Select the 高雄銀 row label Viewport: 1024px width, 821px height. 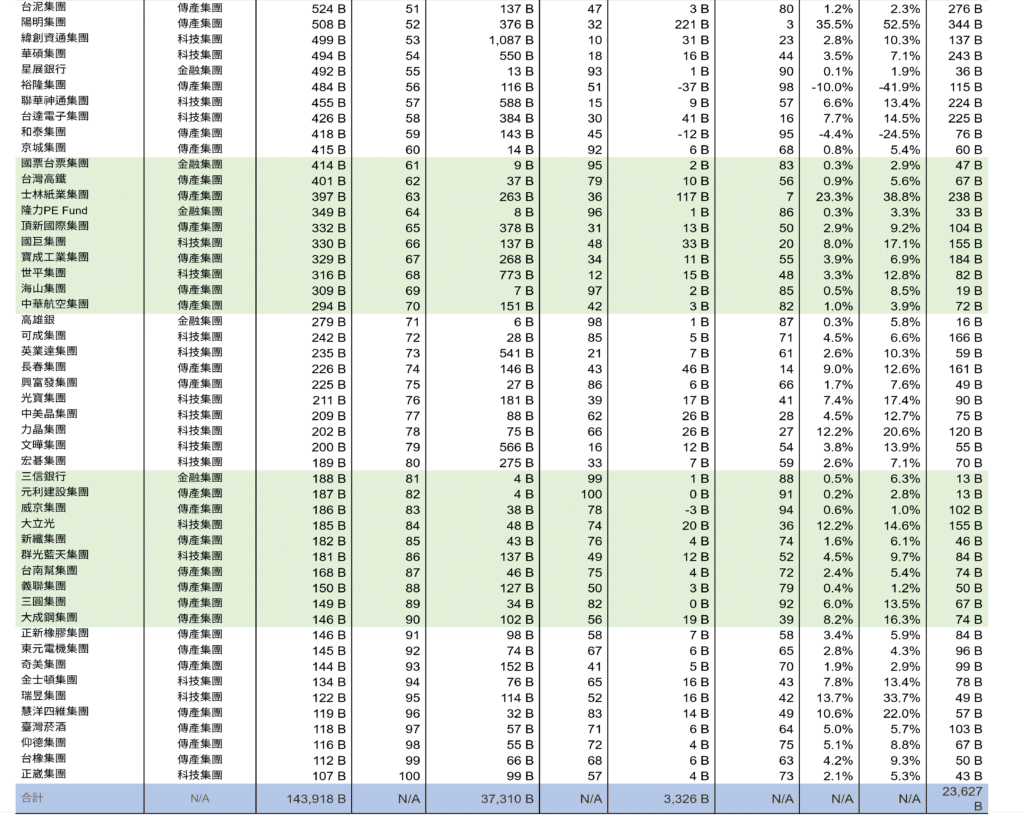(x=38, y=321)
